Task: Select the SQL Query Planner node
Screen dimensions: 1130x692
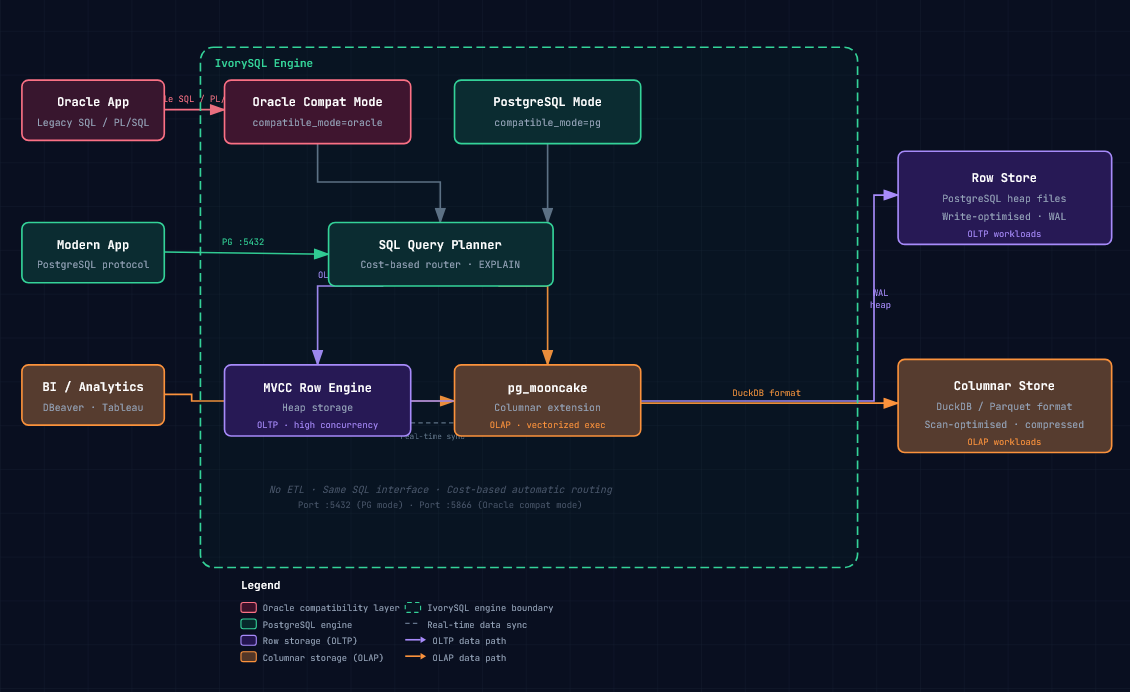Action: (x=440, y=254)
